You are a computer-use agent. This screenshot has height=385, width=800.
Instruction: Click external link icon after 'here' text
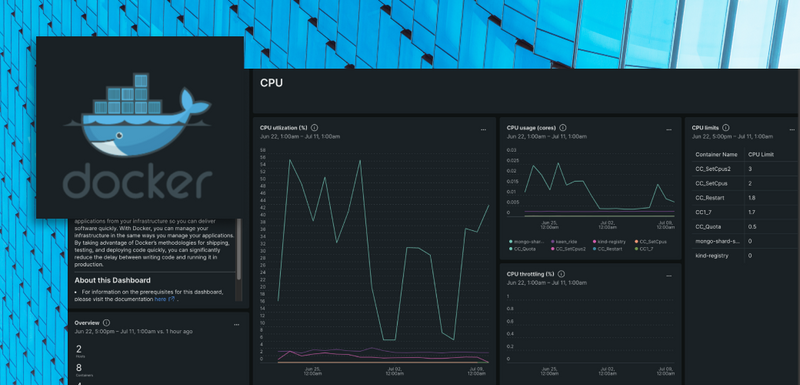(x=171, y=299)
